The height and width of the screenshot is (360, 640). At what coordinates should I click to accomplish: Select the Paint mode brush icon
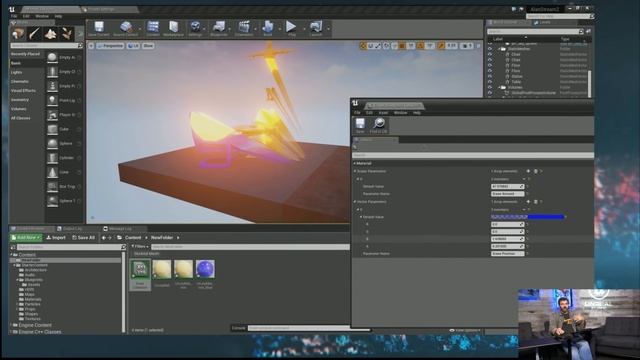pyautogui.click(x=35, y=33)
